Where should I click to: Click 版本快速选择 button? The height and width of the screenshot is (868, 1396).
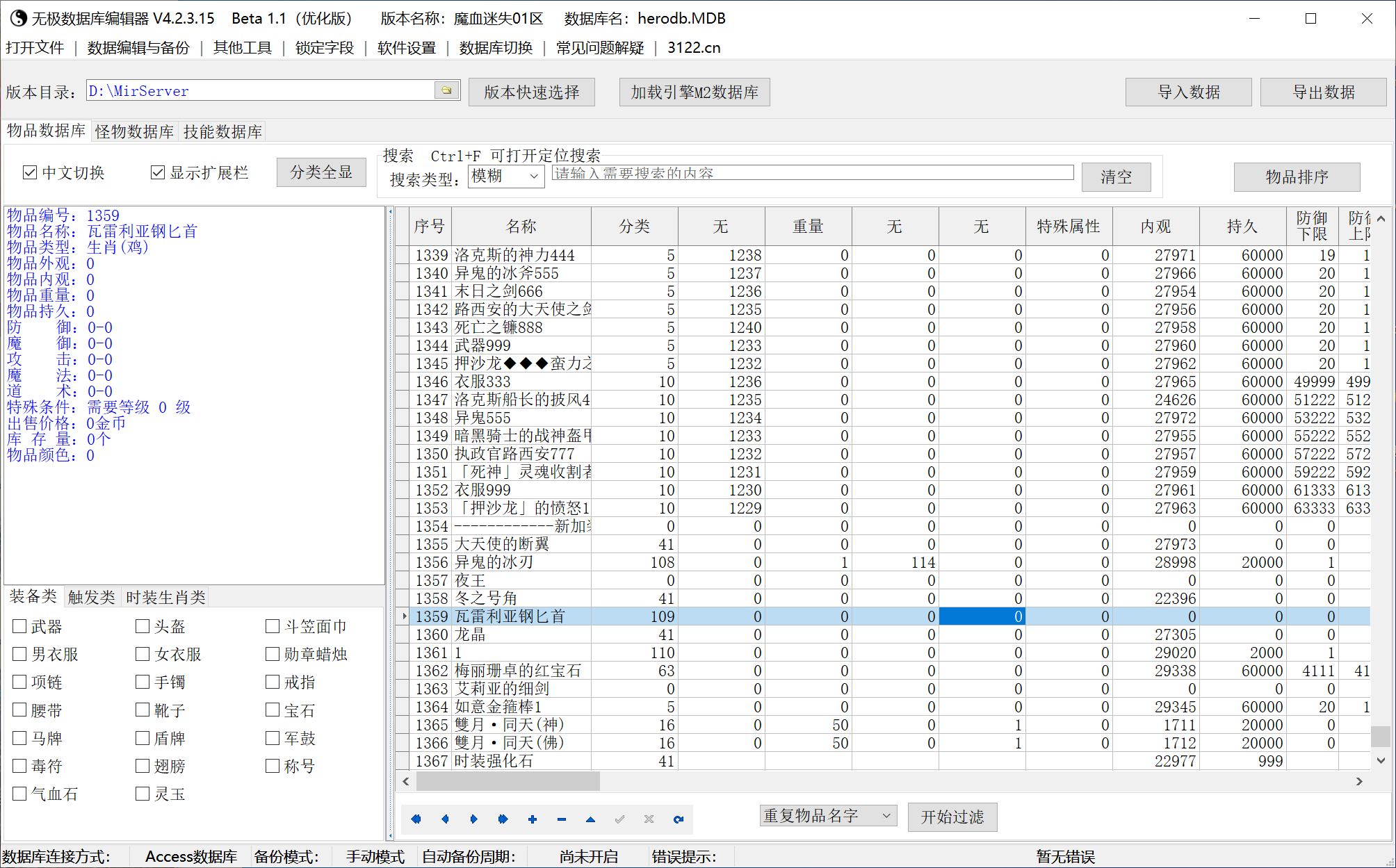[532, 92]
